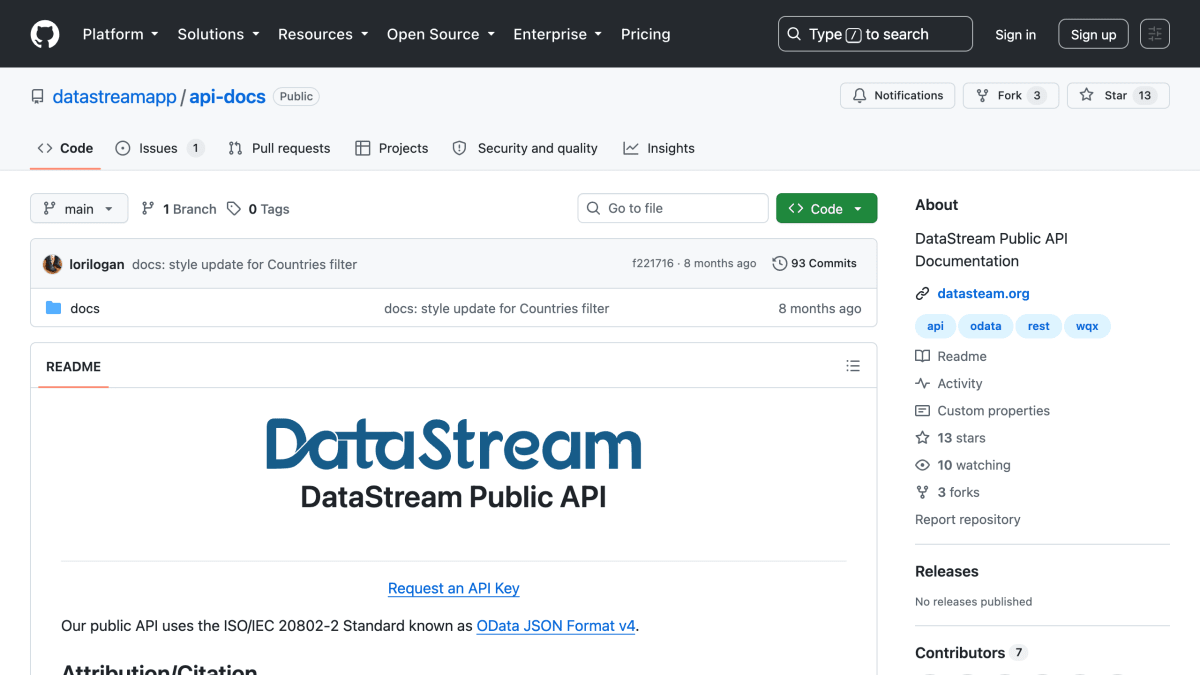Click the lorilogan author name
Image resolution: width=1200 pixels, height=675 pixels.
point(97,264)
